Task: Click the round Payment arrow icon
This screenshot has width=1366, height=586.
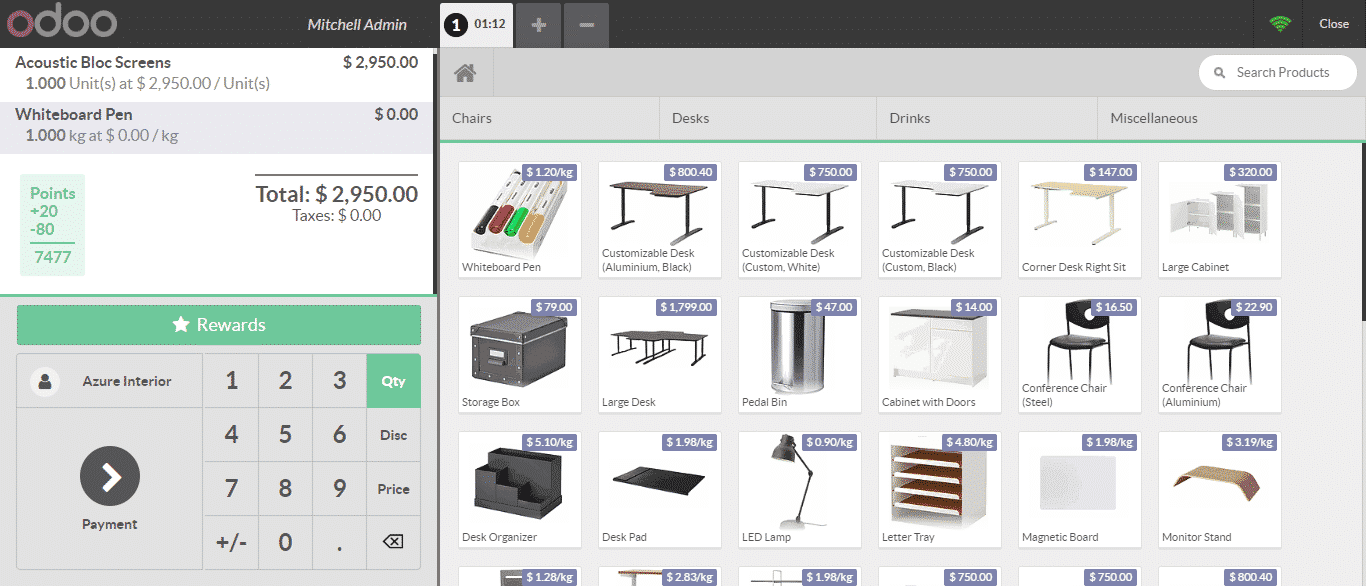Action: [x=110, y=477]
